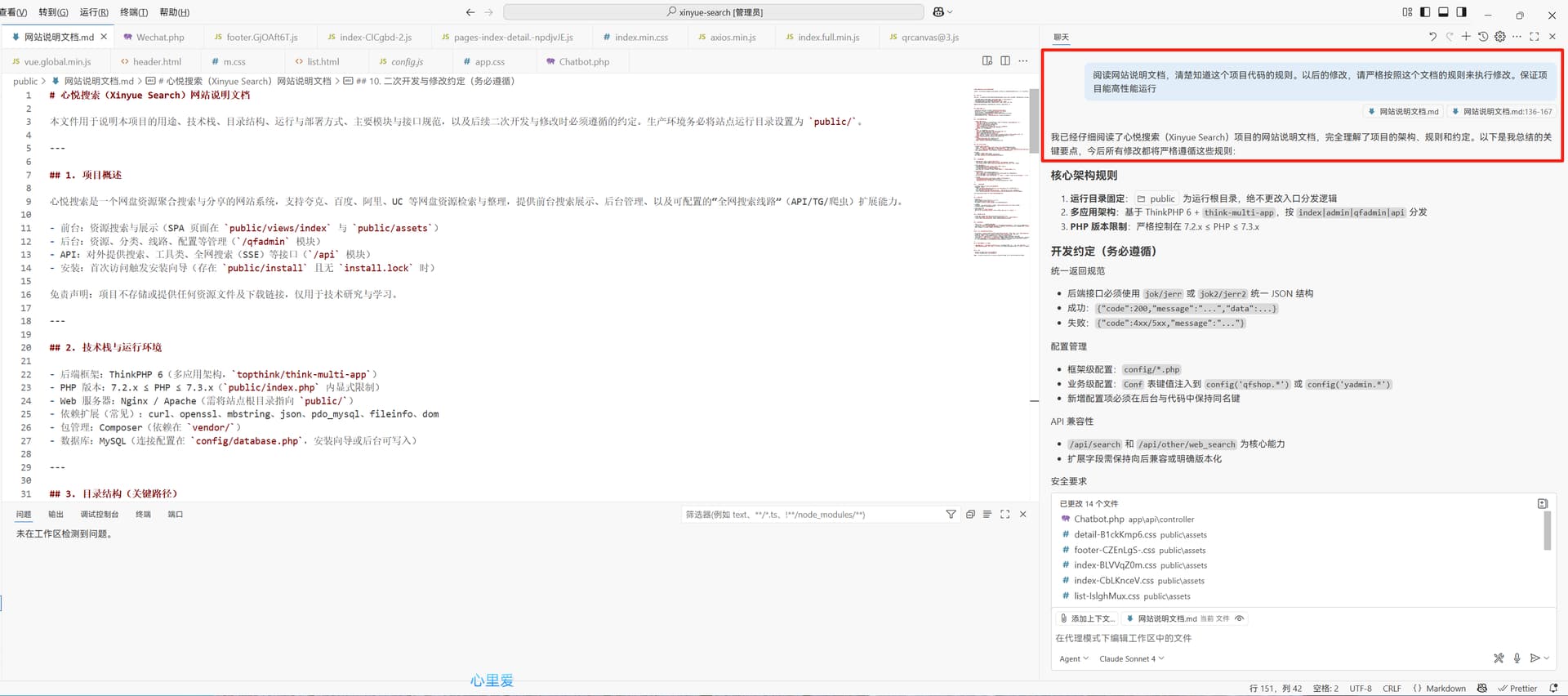Open the 转到(G) menu
This screenshot has height=696, width=1568.
[53, 12]
